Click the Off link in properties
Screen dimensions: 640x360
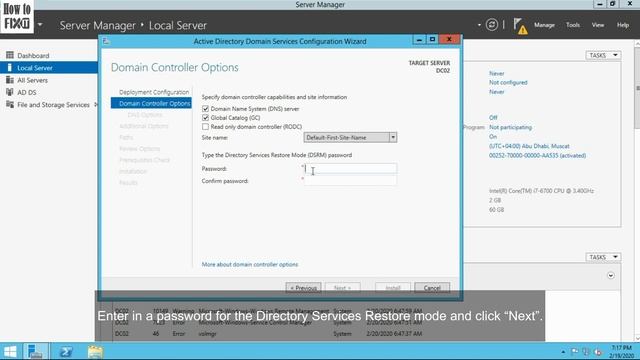point(493,118)
